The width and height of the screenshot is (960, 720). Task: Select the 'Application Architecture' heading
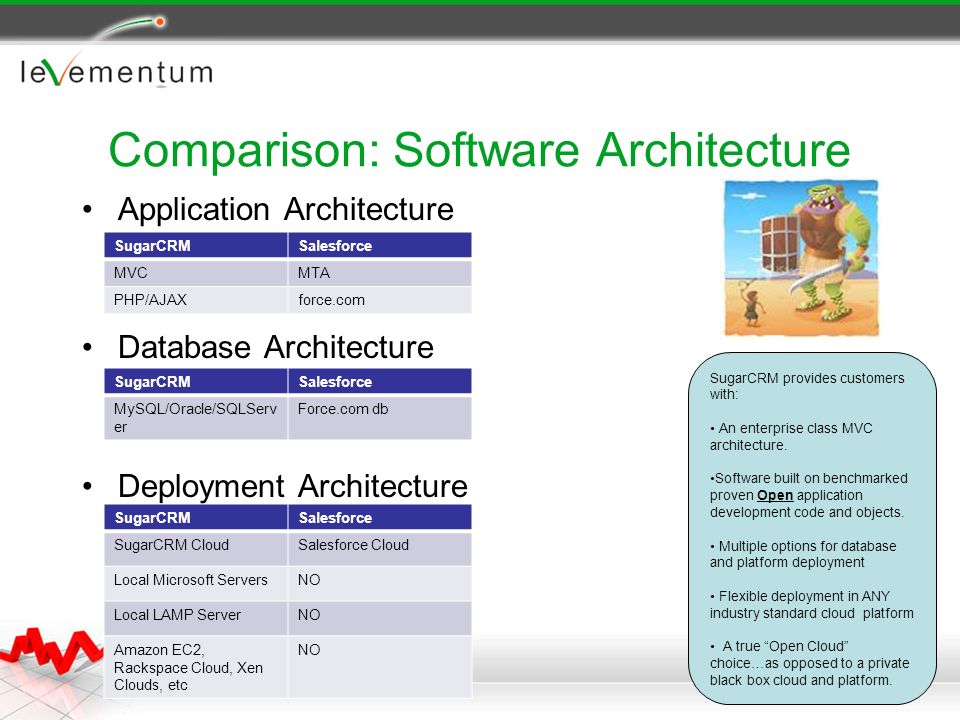pos(286,209)
